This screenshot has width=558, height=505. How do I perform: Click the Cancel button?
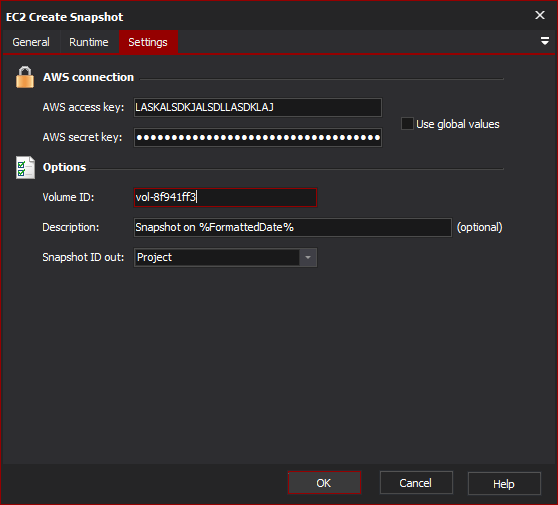tap(416, 483)
